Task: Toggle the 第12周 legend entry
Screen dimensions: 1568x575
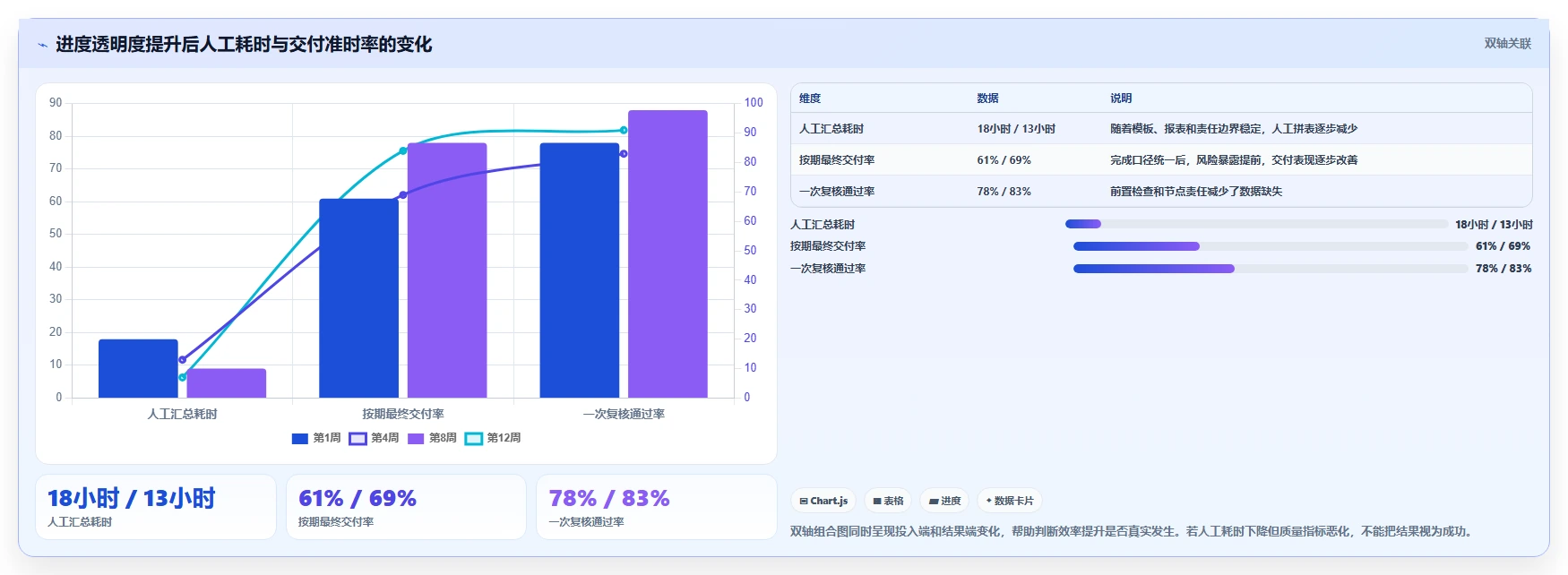Action: coord(493,438)
